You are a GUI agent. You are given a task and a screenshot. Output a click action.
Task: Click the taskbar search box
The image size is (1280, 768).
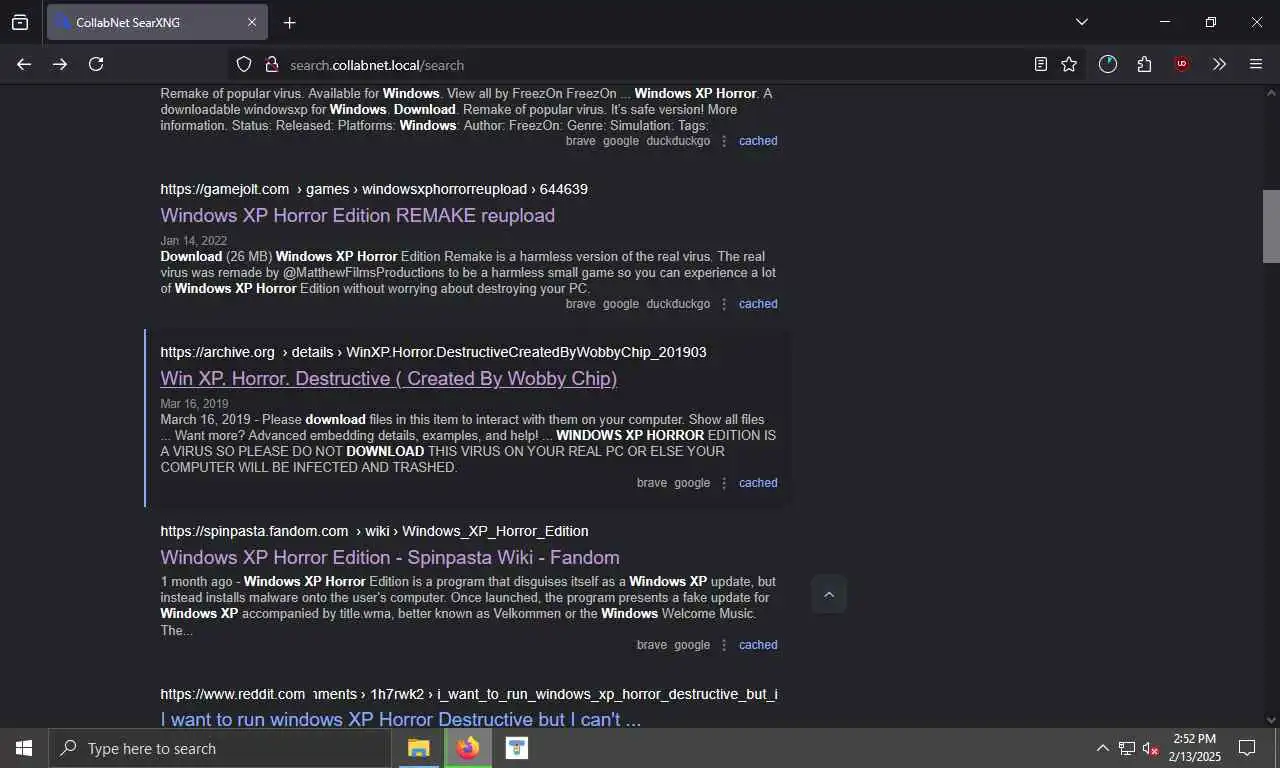[220, 748]
